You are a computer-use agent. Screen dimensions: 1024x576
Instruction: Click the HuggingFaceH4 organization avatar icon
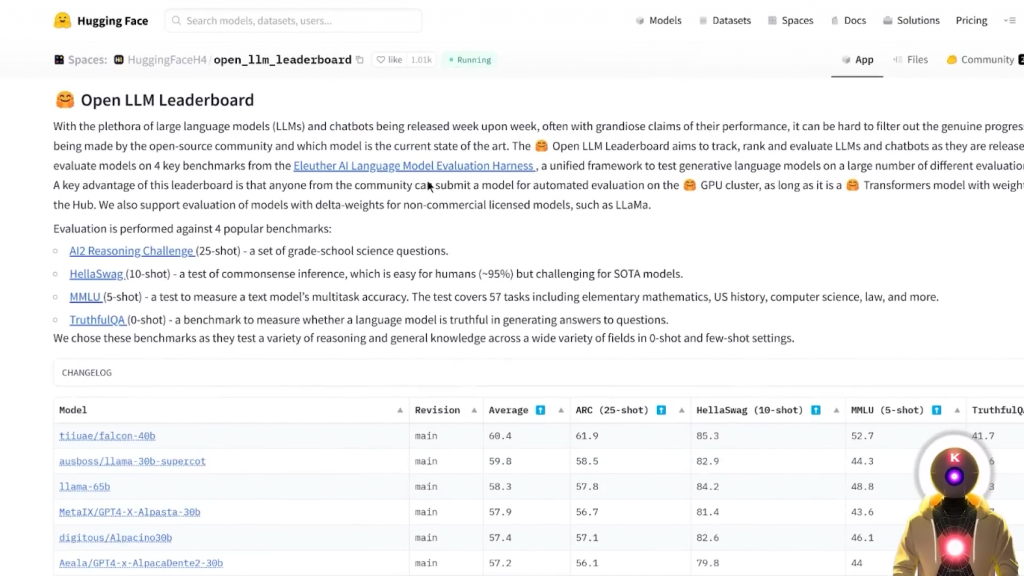pyautogui.click(x=119, y=60)
